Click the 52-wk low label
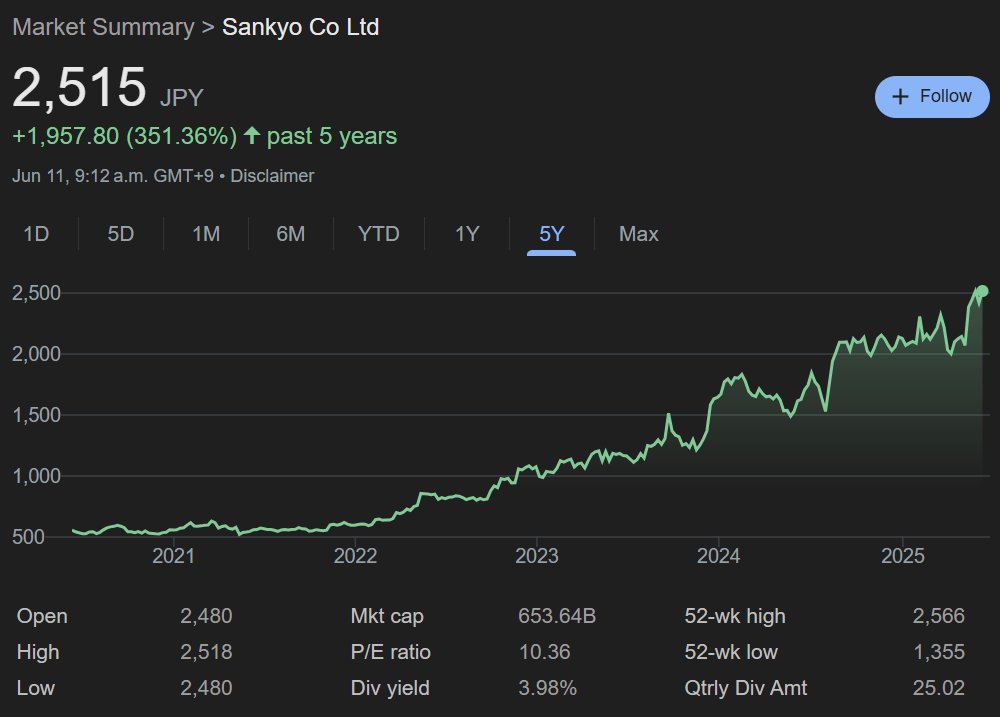 tap(732, 652)
